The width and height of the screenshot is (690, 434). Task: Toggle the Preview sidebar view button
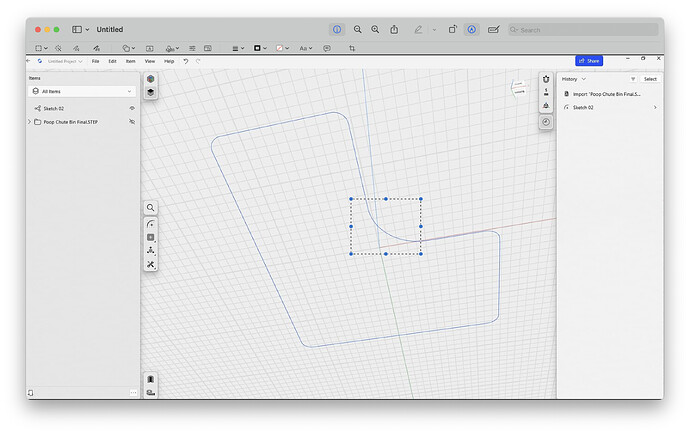77,29
